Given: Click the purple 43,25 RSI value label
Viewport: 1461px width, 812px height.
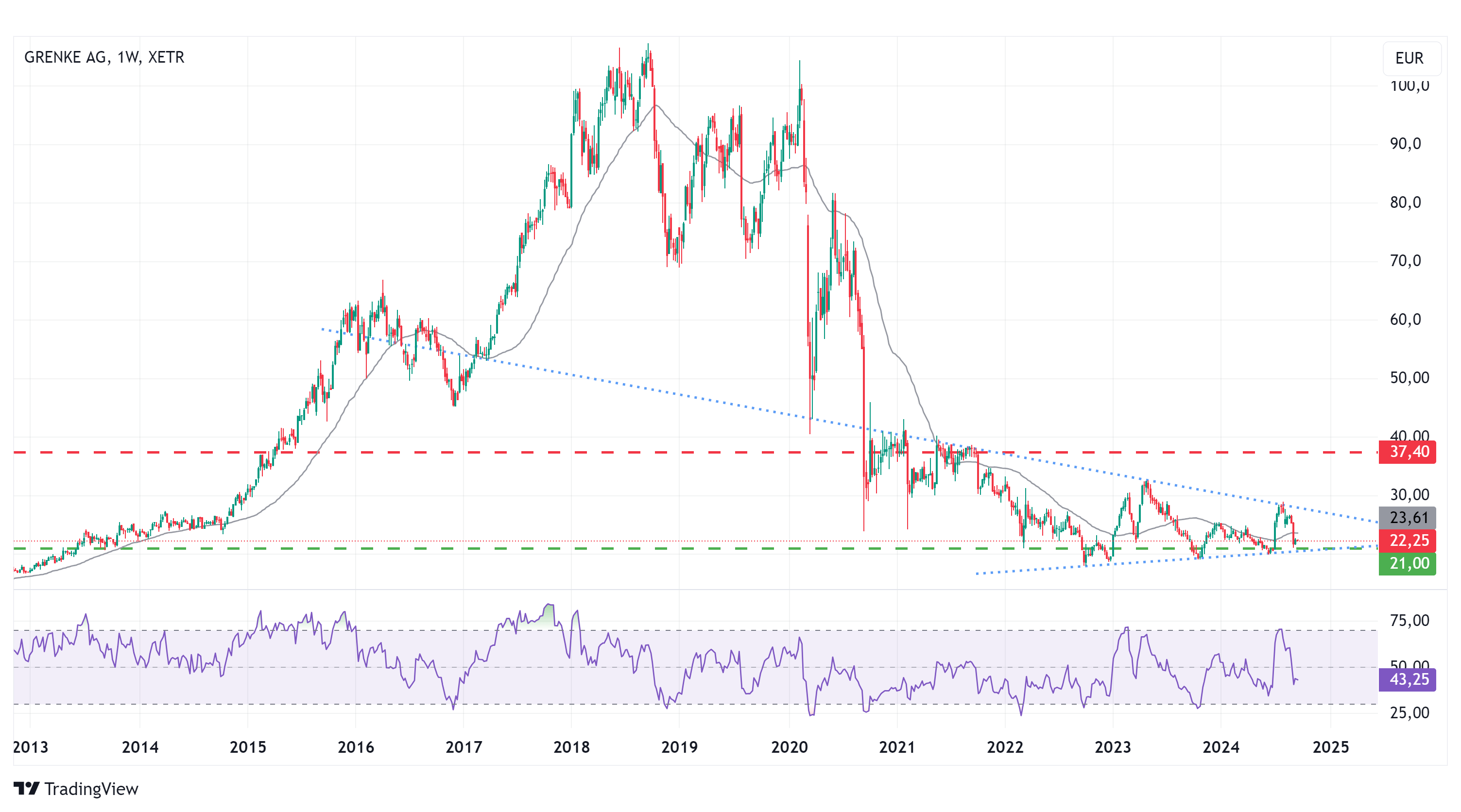Looking at the screenshot, I should coord(1407,679).
